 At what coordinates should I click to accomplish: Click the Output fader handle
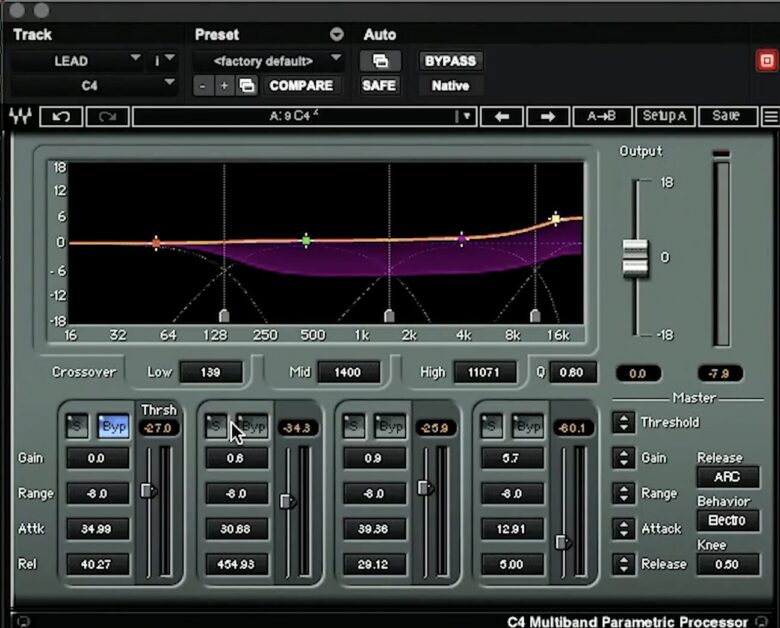636,257
